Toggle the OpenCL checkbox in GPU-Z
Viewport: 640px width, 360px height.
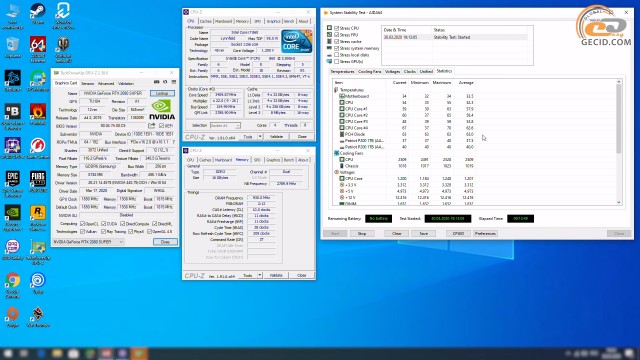[83, 224]
